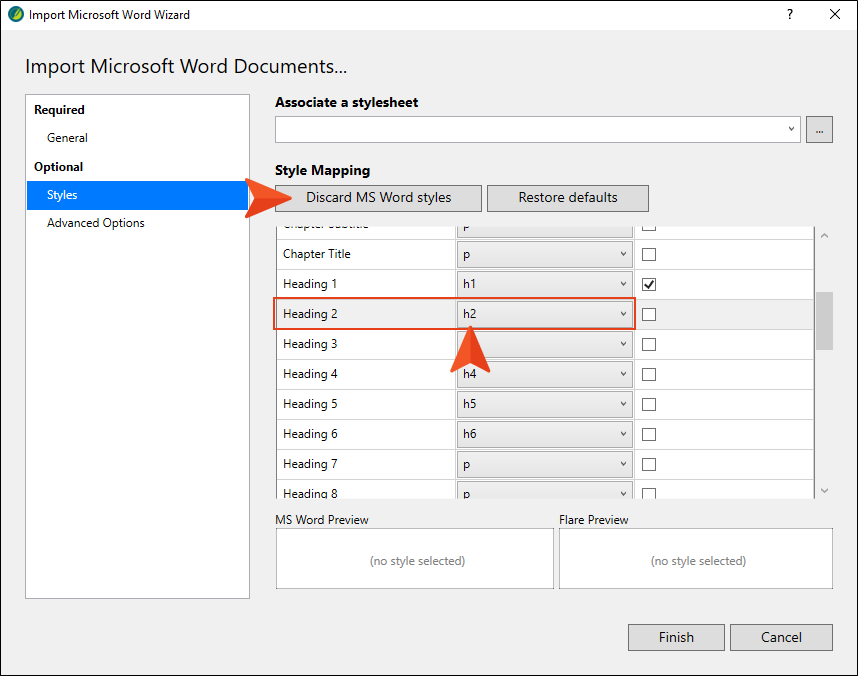Select the Heading 6 style row label
The width and height of the screenshot is (858, 676).
tap(310, 435)
